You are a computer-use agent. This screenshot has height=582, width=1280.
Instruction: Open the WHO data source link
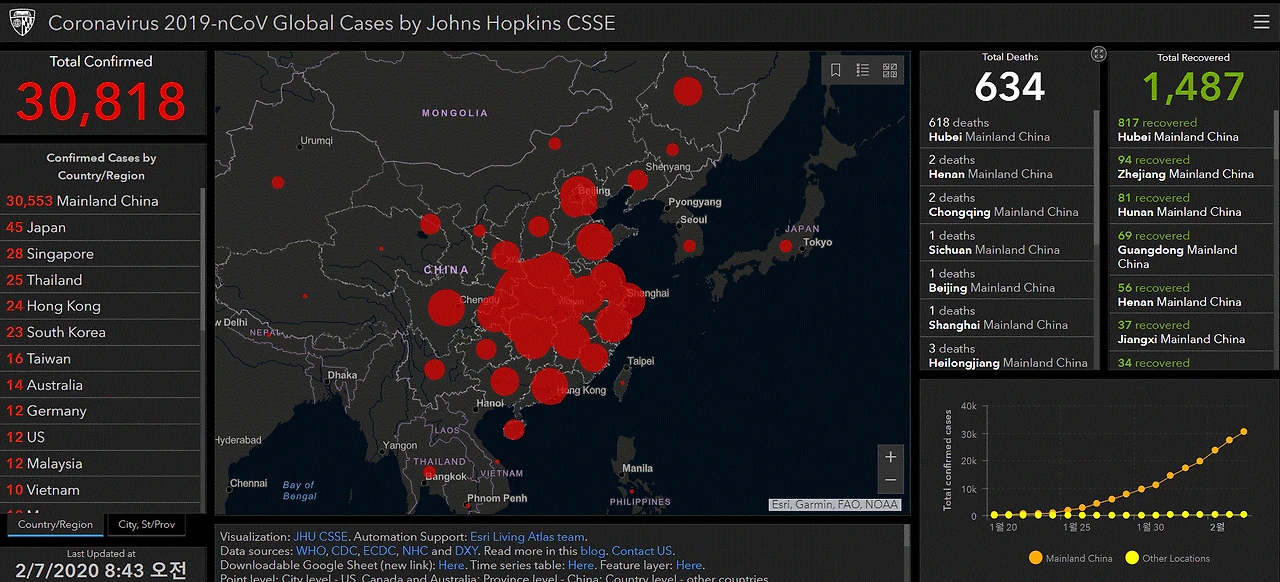309,551
